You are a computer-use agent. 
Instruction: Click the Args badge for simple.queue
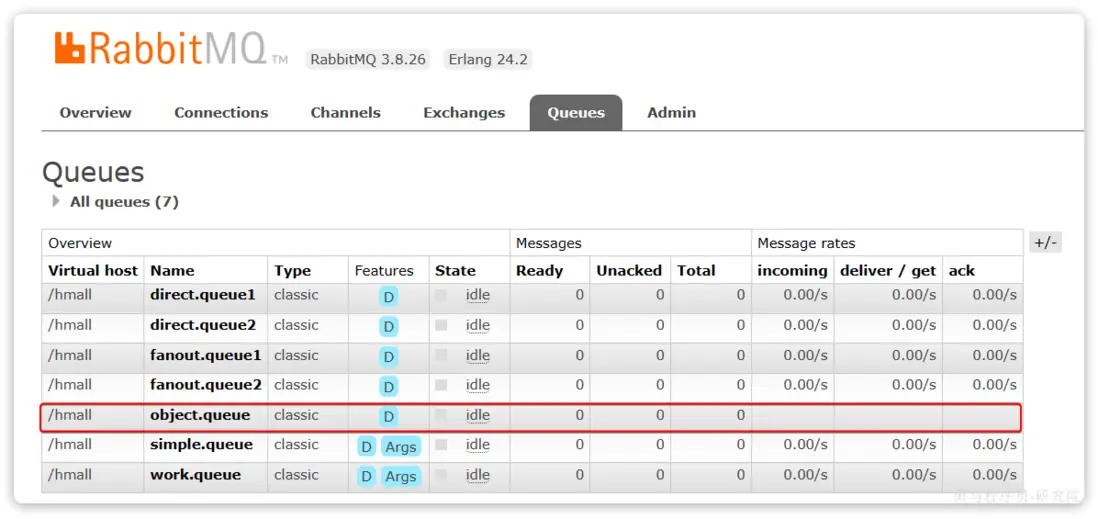400,447
